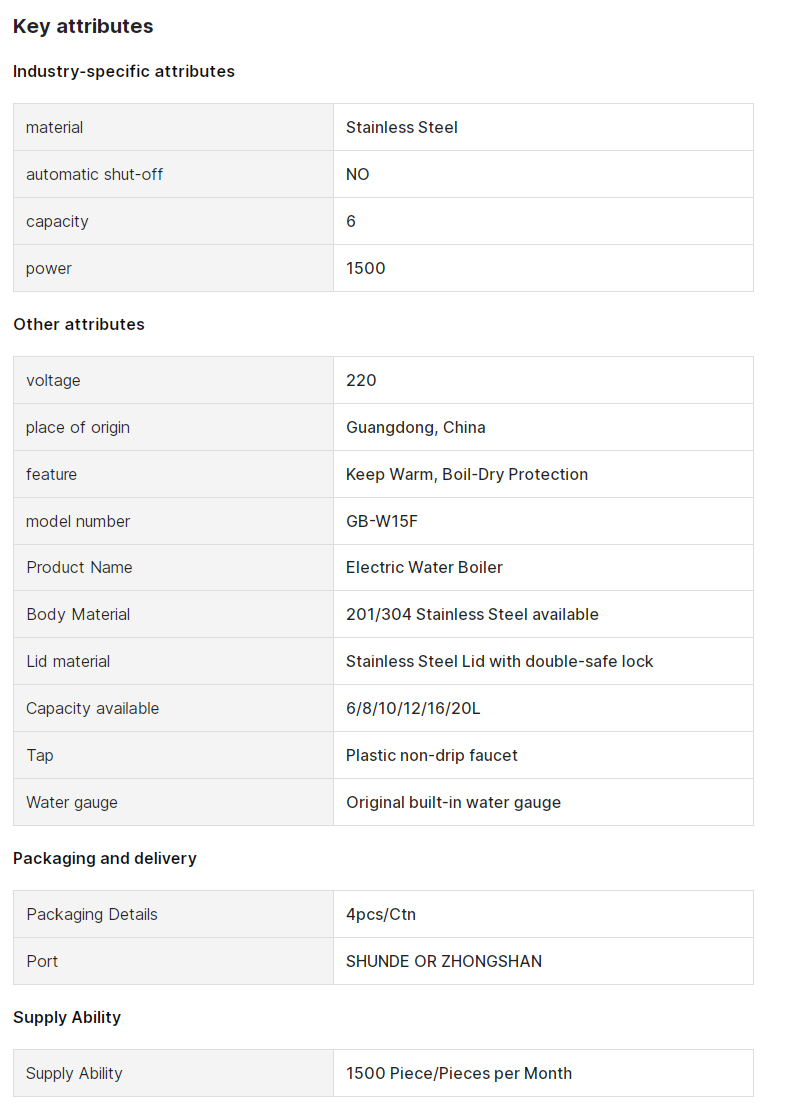Select Keep Warm, Boil-Dry Protection text
Viewport: 790px width, 1112px height.
[467, 474]
